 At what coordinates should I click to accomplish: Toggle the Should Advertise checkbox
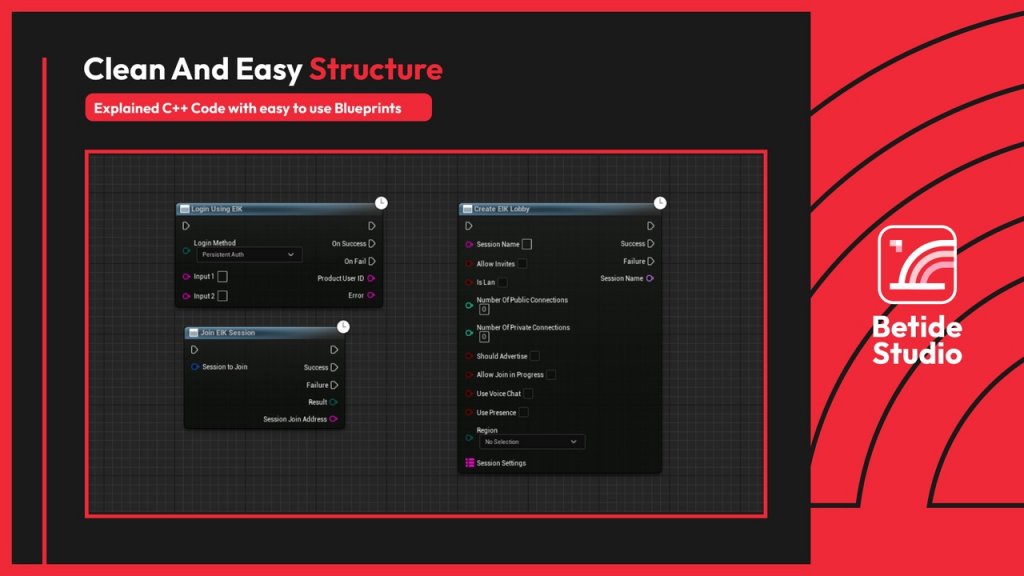[534, 356]
